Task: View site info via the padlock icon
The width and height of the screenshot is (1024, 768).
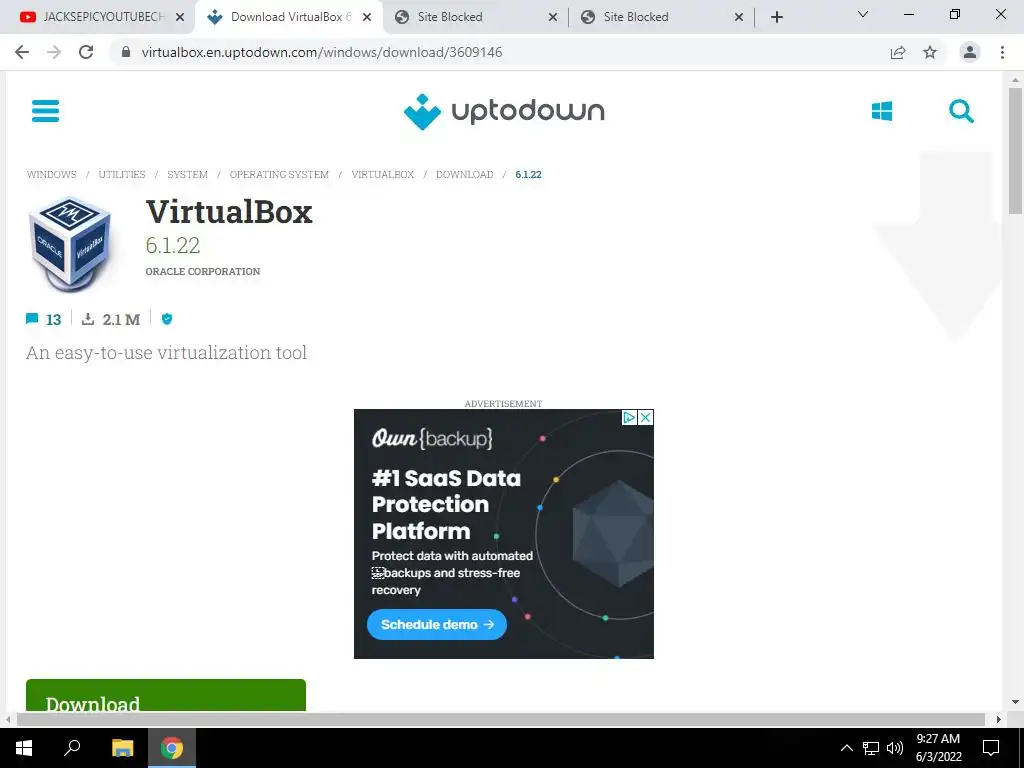Action: (x=126, y=52)
